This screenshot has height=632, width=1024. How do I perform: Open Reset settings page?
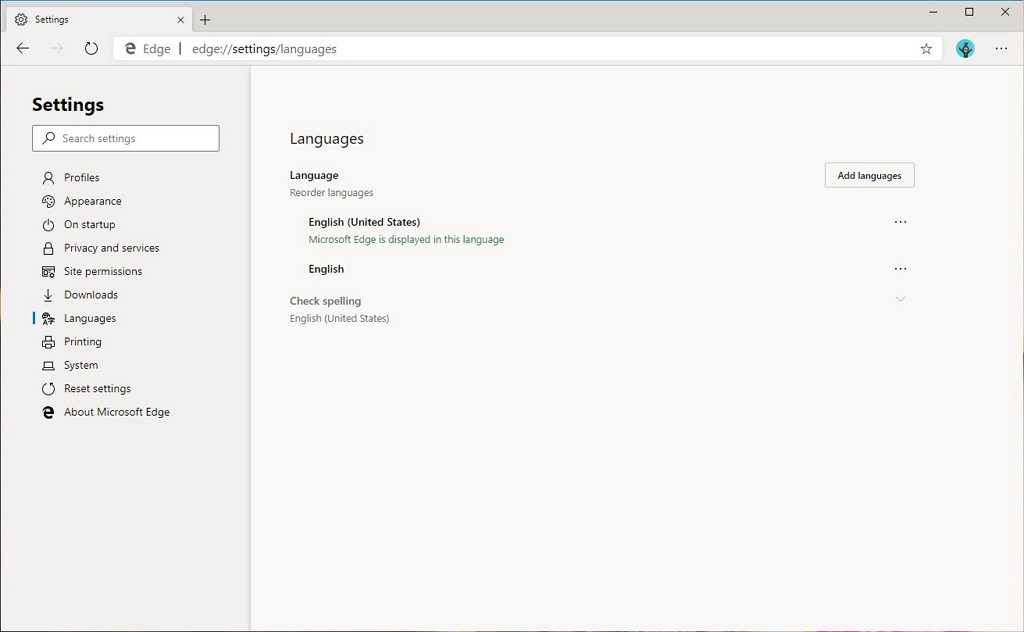[x=97, y=389]
